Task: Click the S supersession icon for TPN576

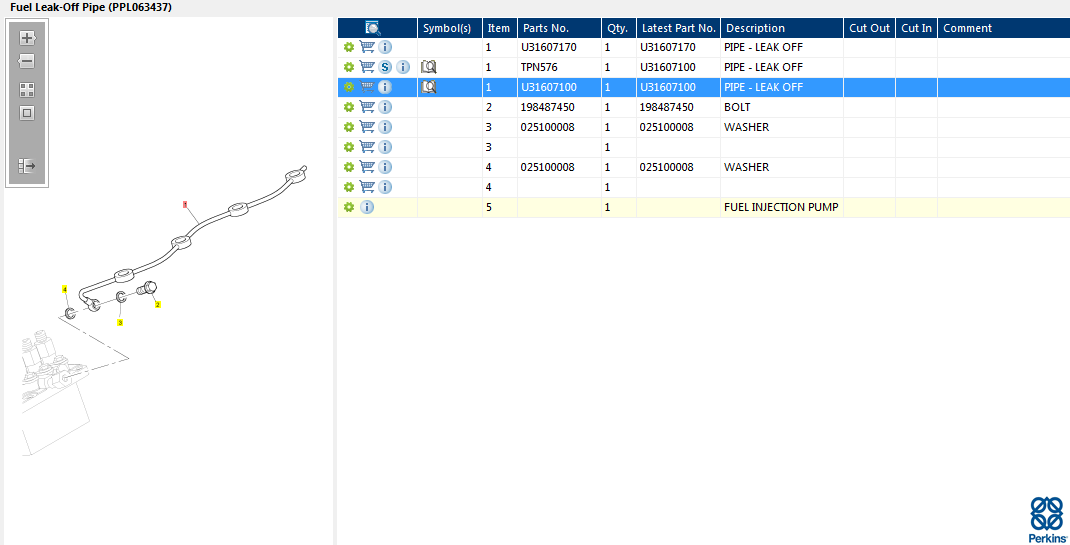Action: tap(386, 67)
